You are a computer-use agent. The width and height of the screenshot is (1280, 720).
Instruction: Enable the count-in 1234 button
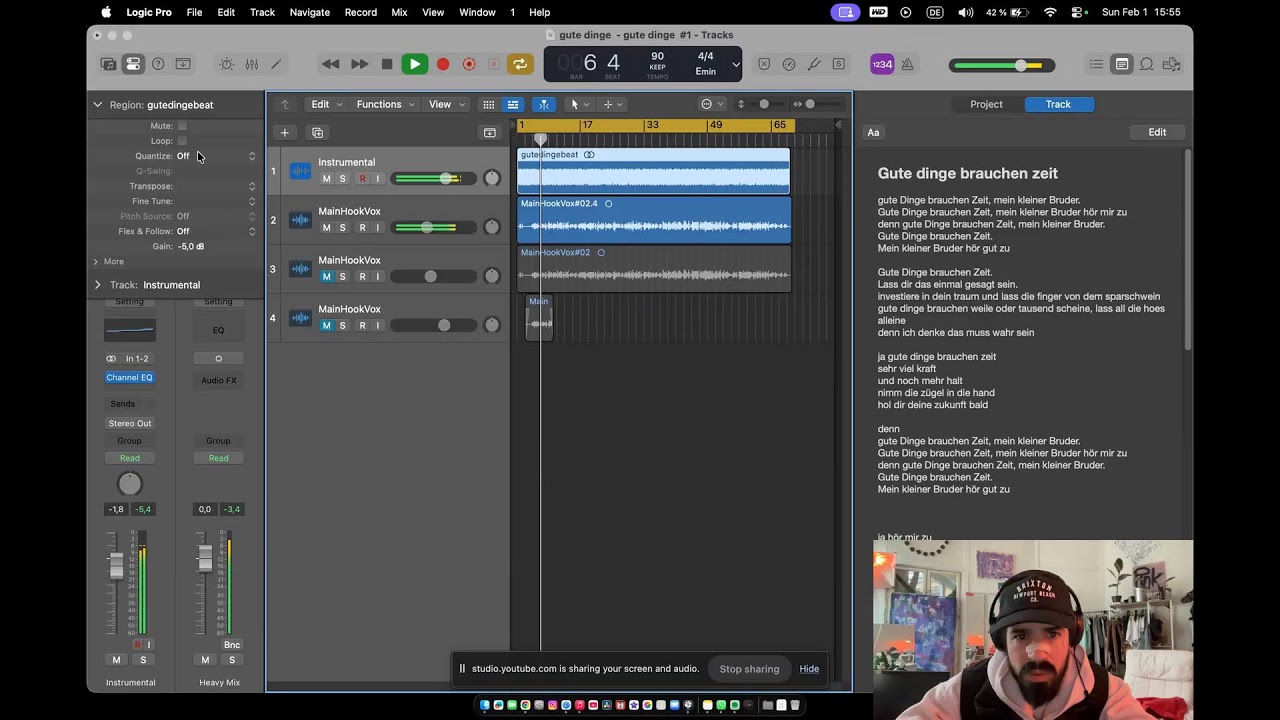(882, 64)
